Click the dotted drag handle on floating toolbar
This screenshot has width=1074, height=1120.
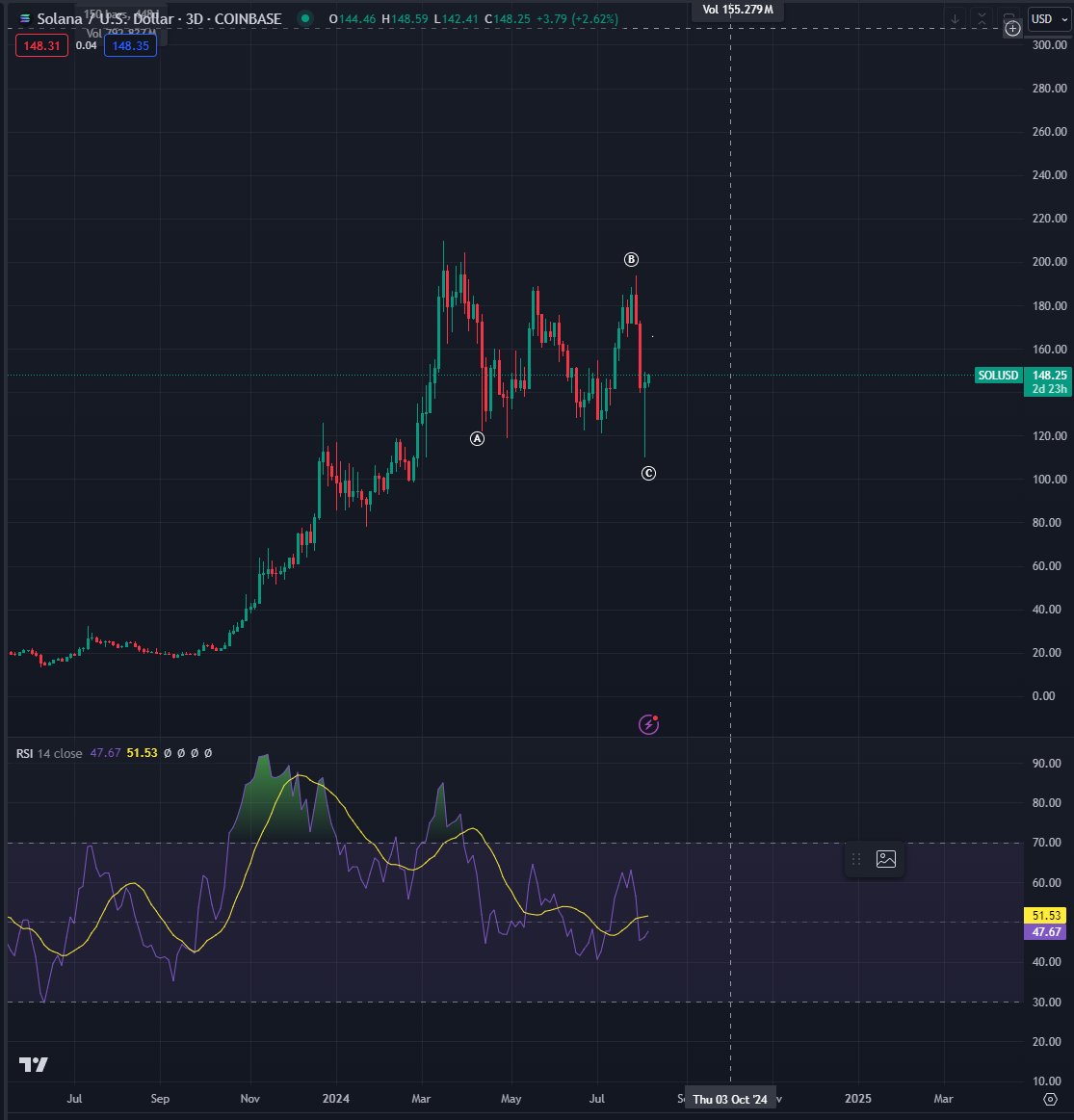point(856,859)
